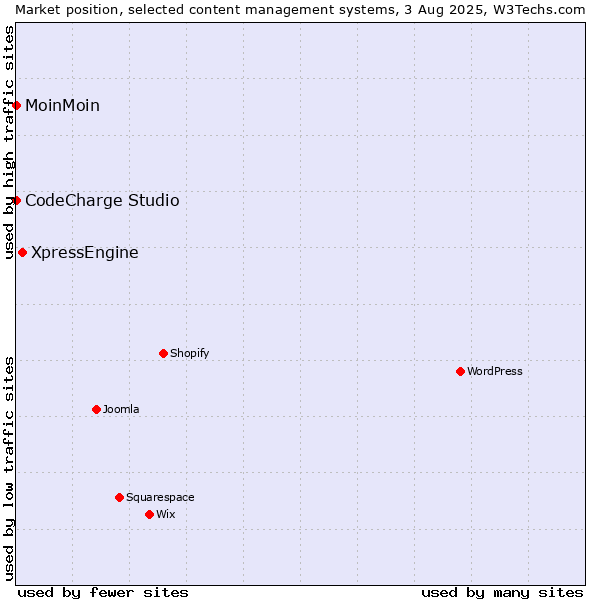Viewport: 600px width, 600px height.
Task: Click the 'used by low traffic sites' label
Action: point(8,469)
